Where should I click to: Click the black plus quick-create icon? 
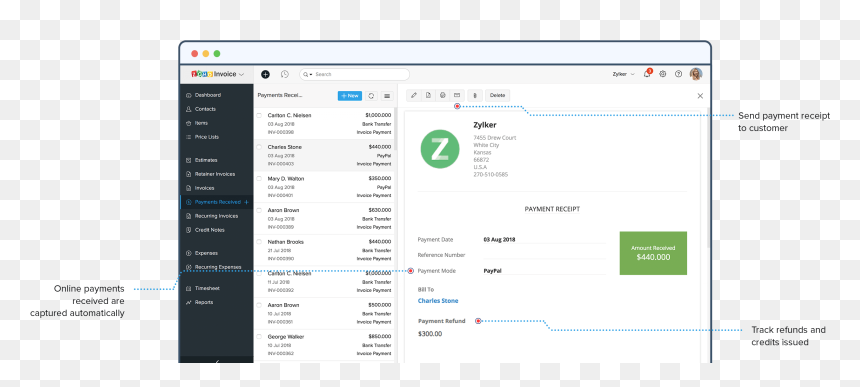[x=265, y=74]
